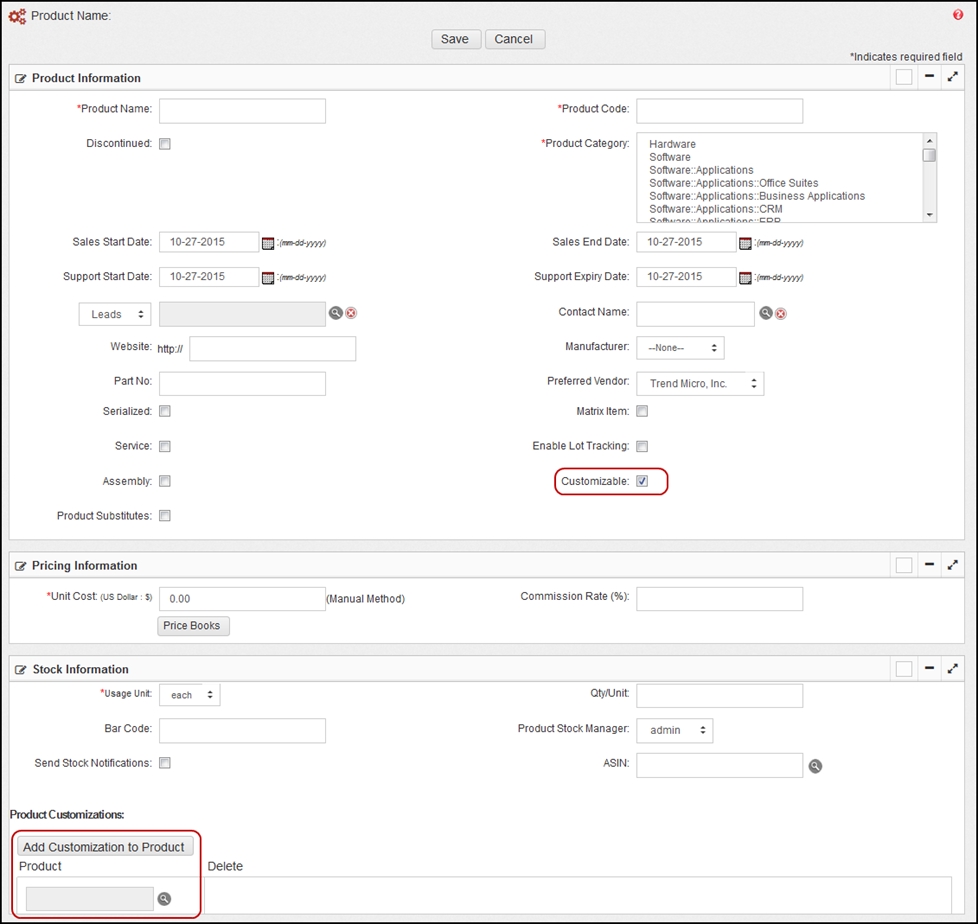The height and width of the screenshot is (924, 978).
Task: Open calendar picker for Support Start Date
Action: pos(268,278)
